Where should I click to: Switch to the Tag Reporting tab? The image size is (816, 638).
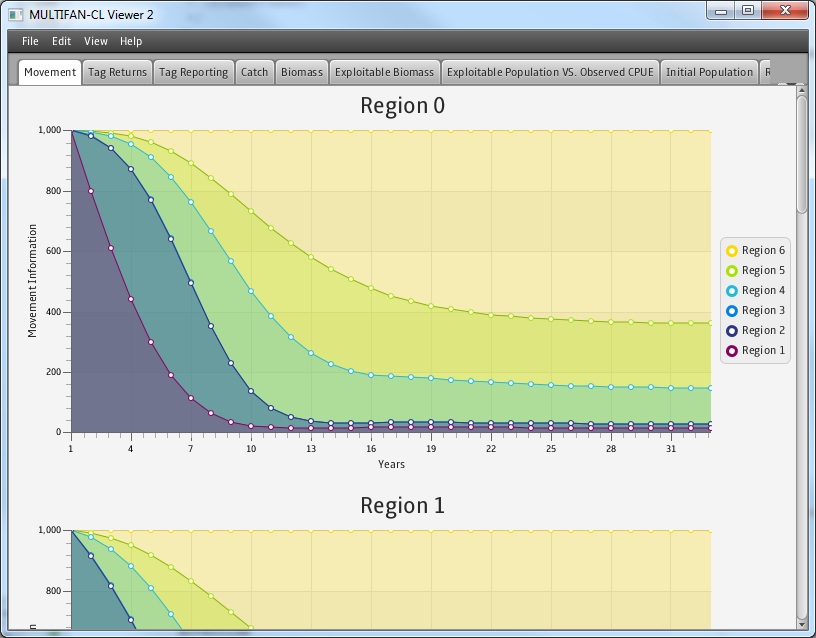(x=194, y=72)
